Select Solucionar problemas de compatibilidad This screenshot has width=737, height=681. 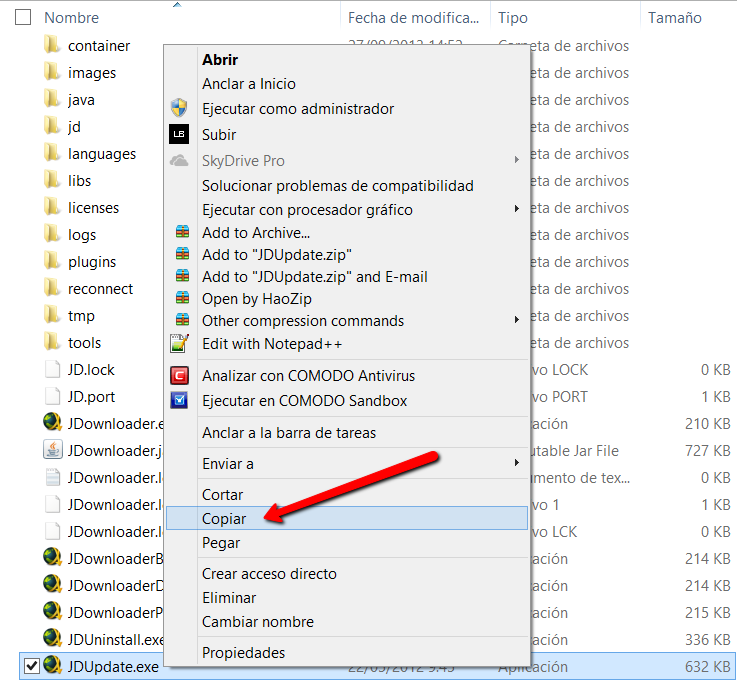[337, 186]
